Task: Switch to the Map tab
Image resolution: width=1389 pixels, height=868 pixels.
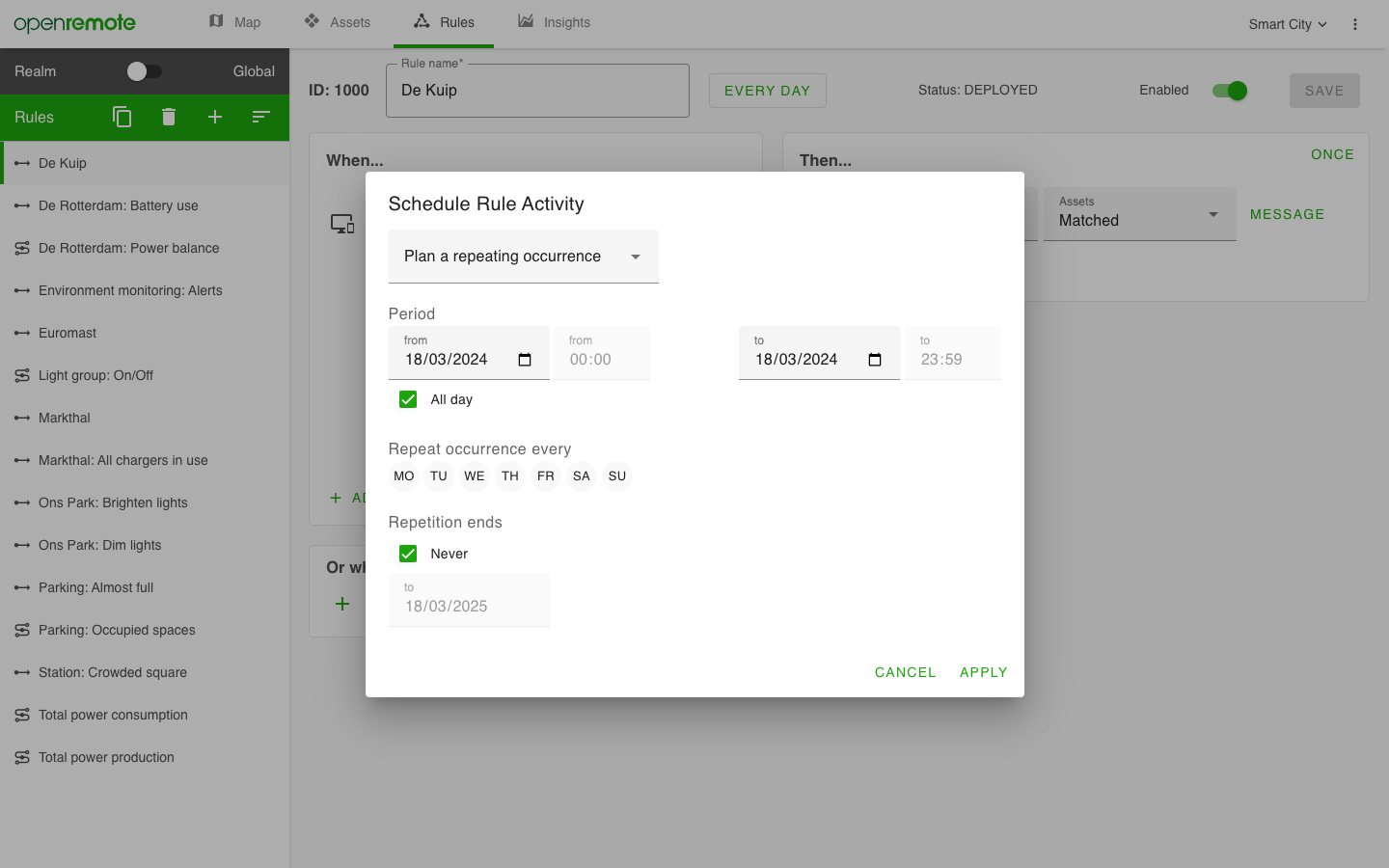Action: pos(234,22)
